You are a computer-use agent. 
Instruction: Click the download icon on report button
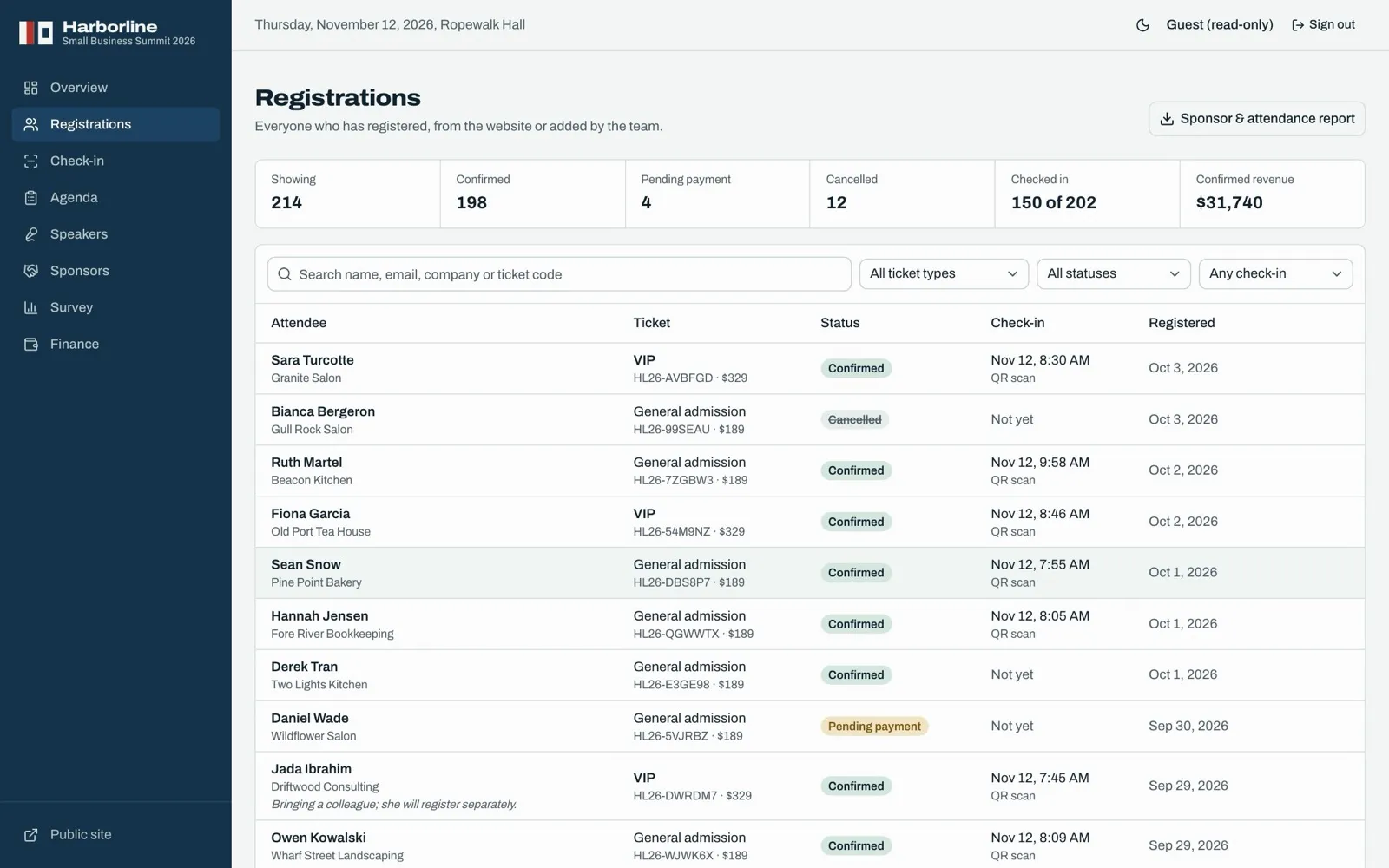(x=1167, y=119)
